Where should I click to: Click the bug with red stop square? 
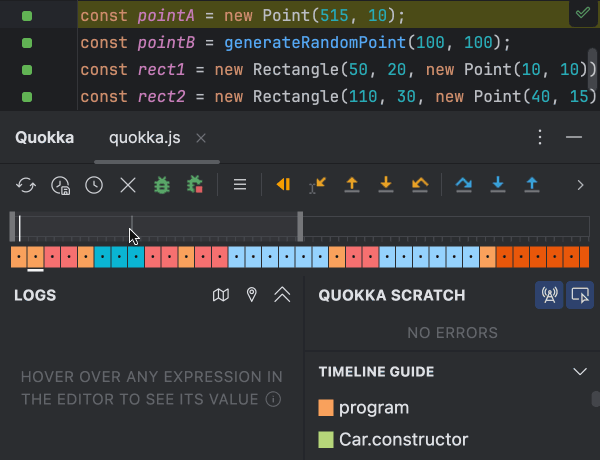pos(195,185)
